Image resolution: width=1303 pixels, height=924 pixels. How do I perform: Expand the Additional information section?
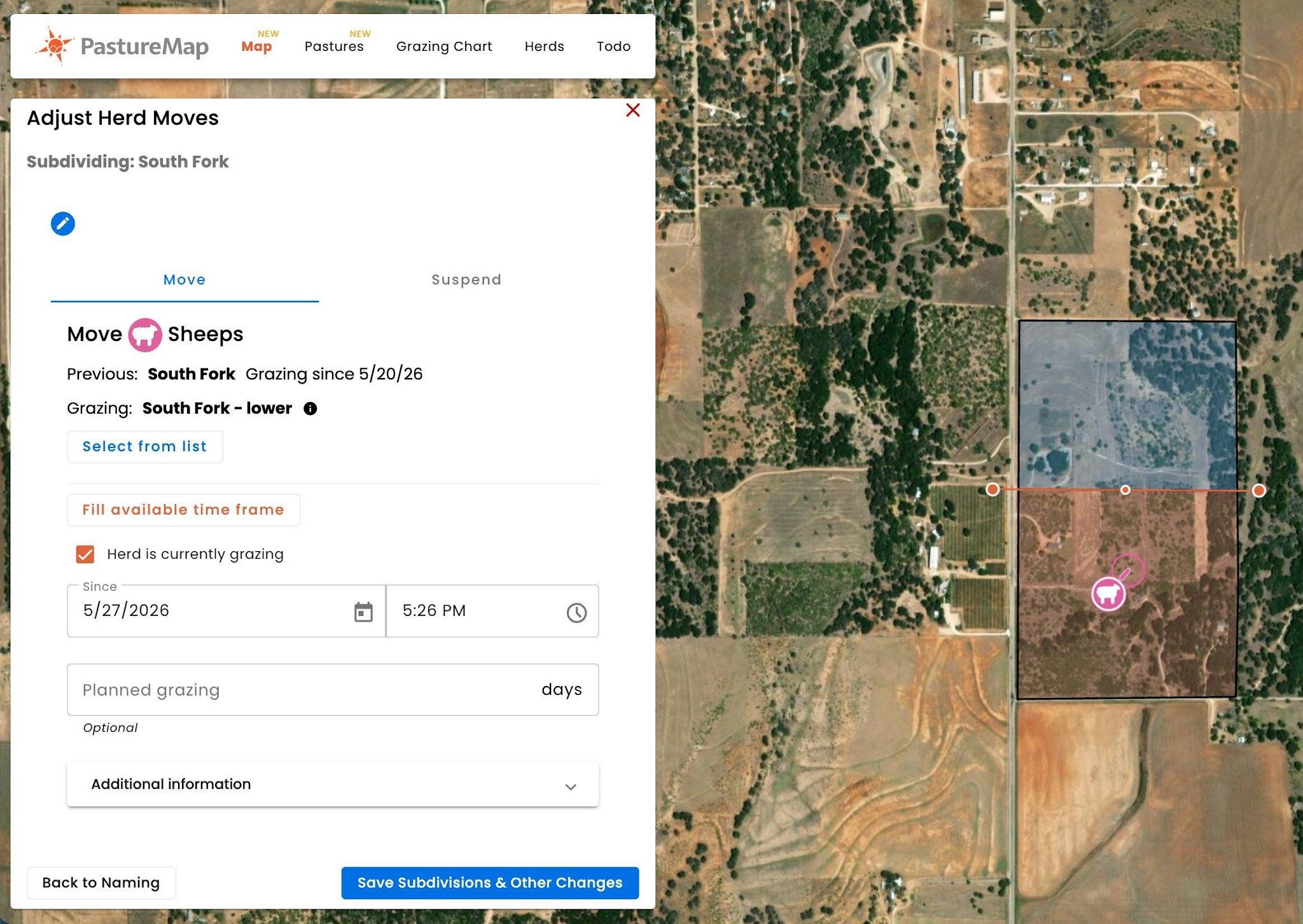pos(333,785)
